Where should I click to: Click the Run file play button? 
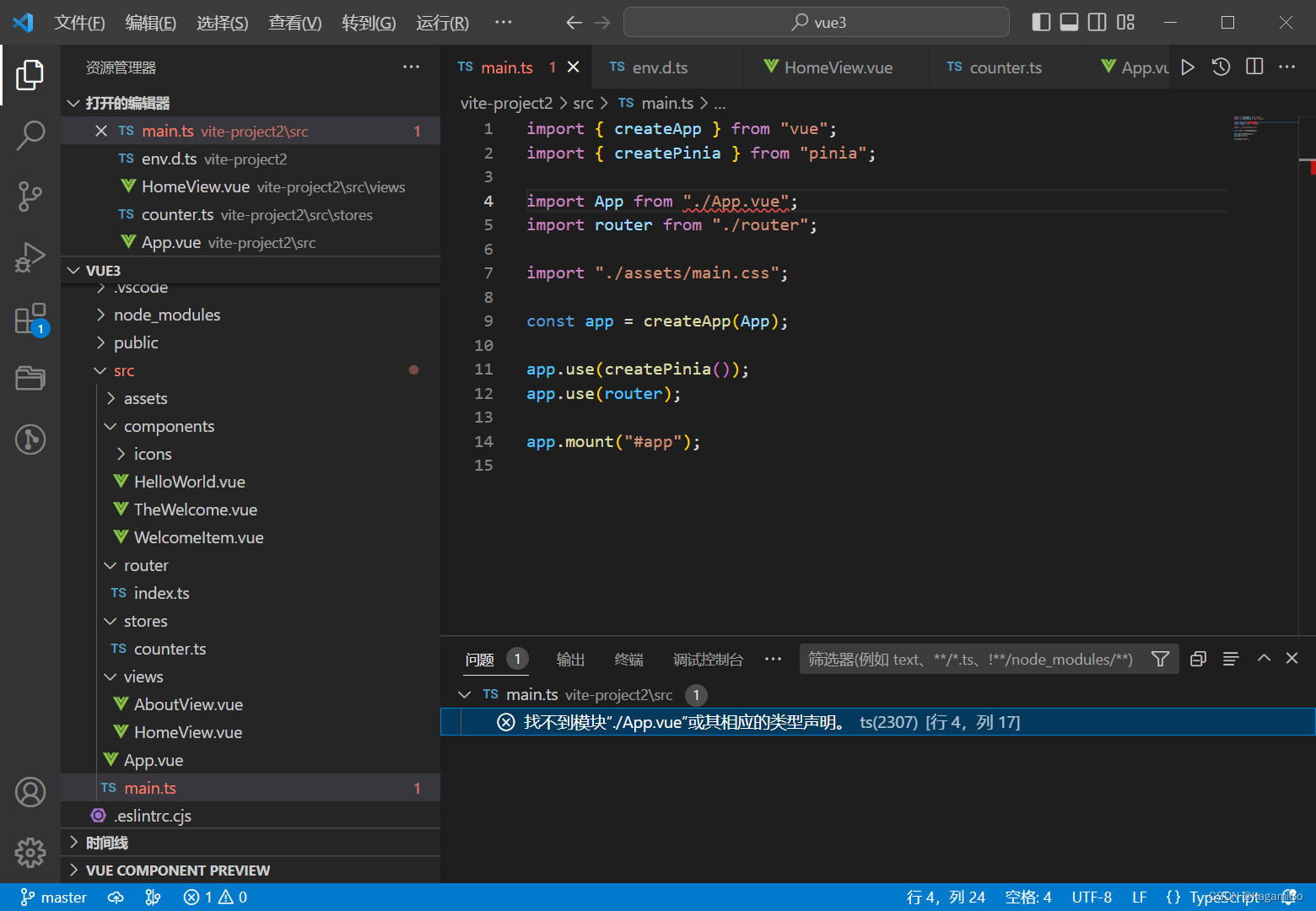coord(1187,67)
